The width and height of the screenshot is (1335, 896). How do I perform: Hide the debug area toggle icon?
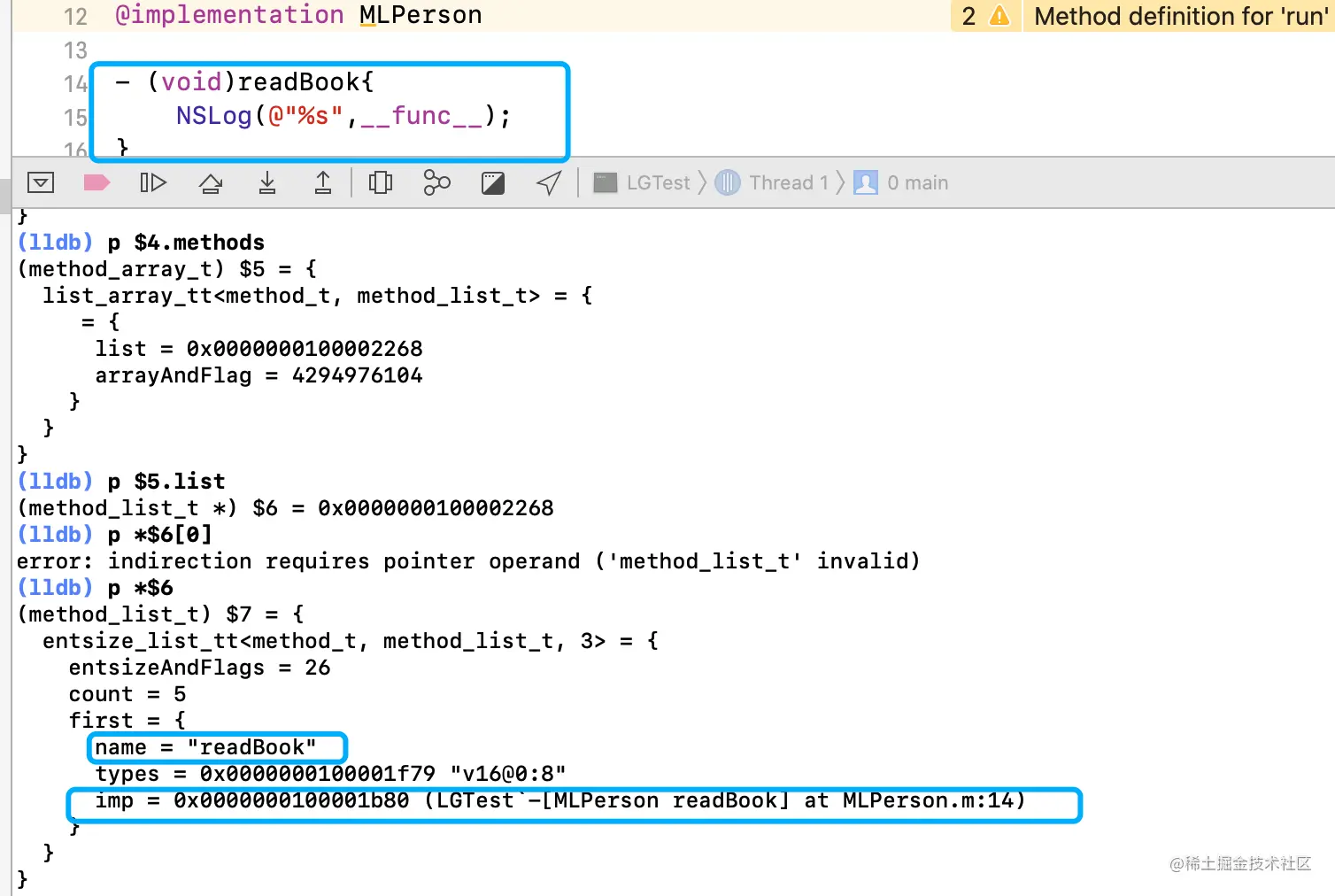tap(41, 182)
